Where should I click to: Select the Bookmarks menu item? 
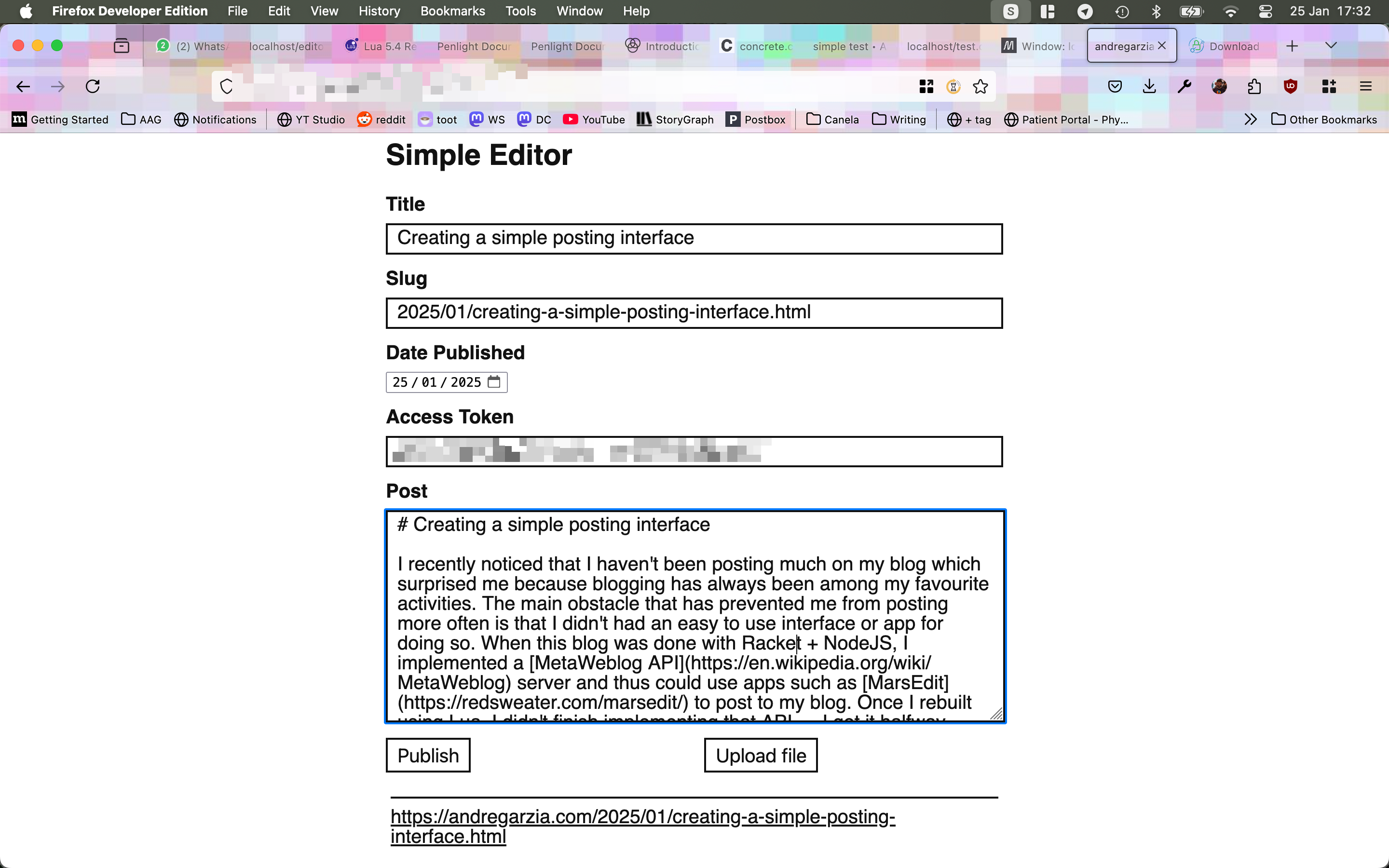click(x=452, y=11)
